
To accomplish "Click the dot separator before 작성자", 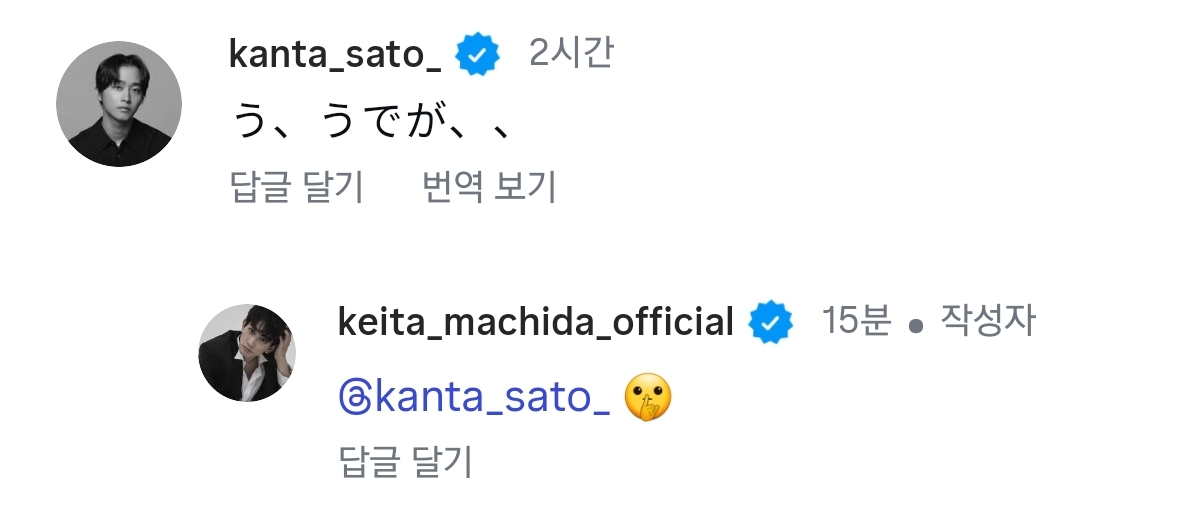I will click(x=916, y=326).
